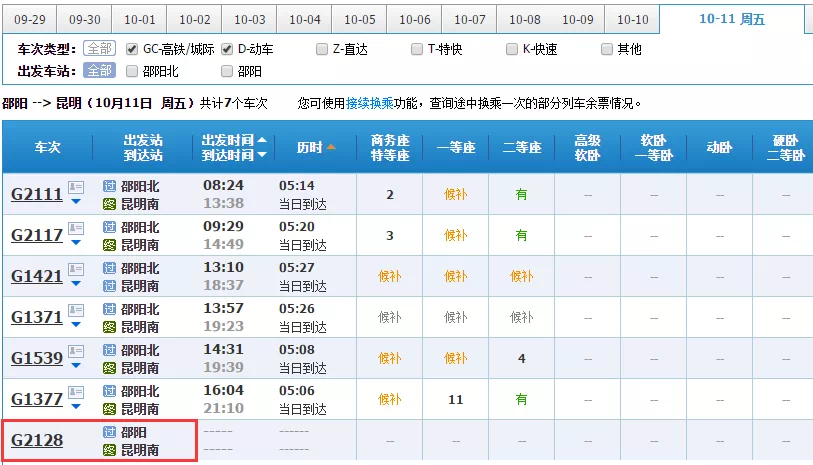Open ID card icon for G1539

click(x=76, y=350)
